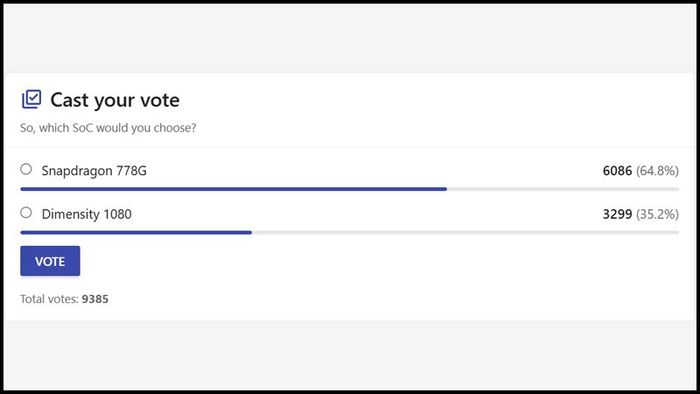Click the unfilled part of Dimensity bar
Viewport: 700px width, 394px height.
coord(465,232)
